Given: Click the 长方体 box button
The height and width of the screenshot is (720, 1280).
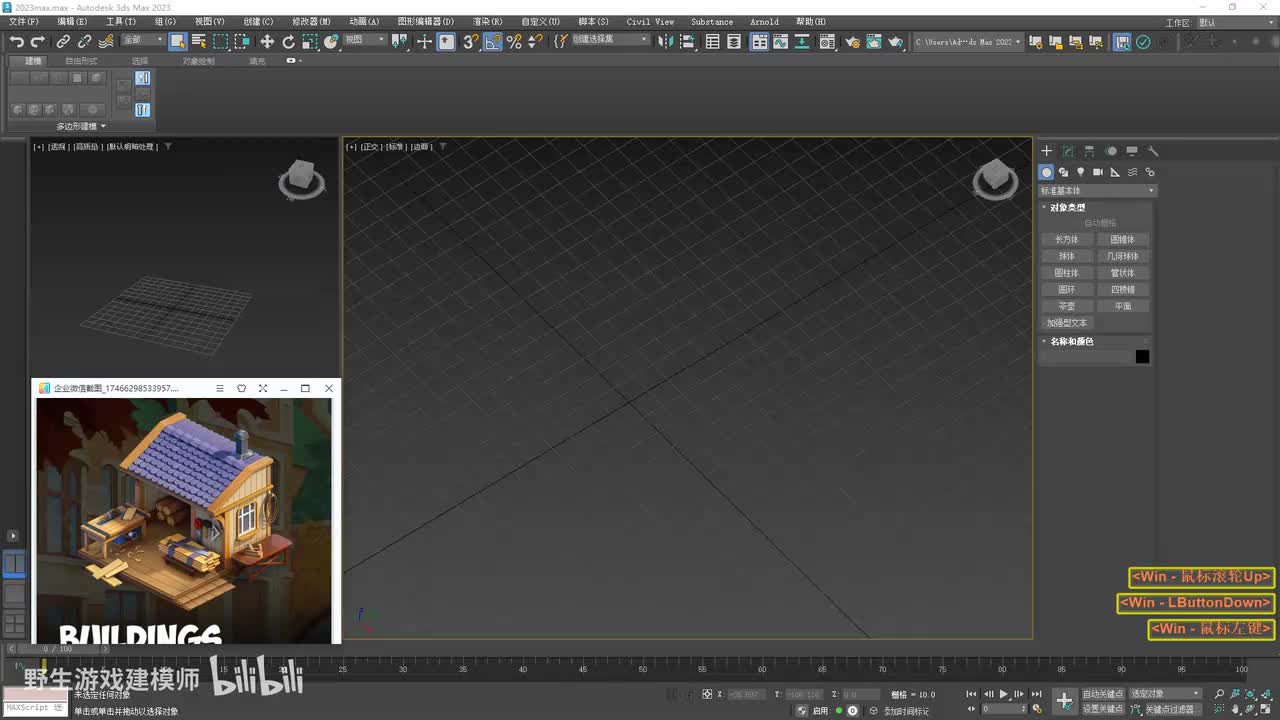Looking at the screenshot, I should (x=1067, y=239).
